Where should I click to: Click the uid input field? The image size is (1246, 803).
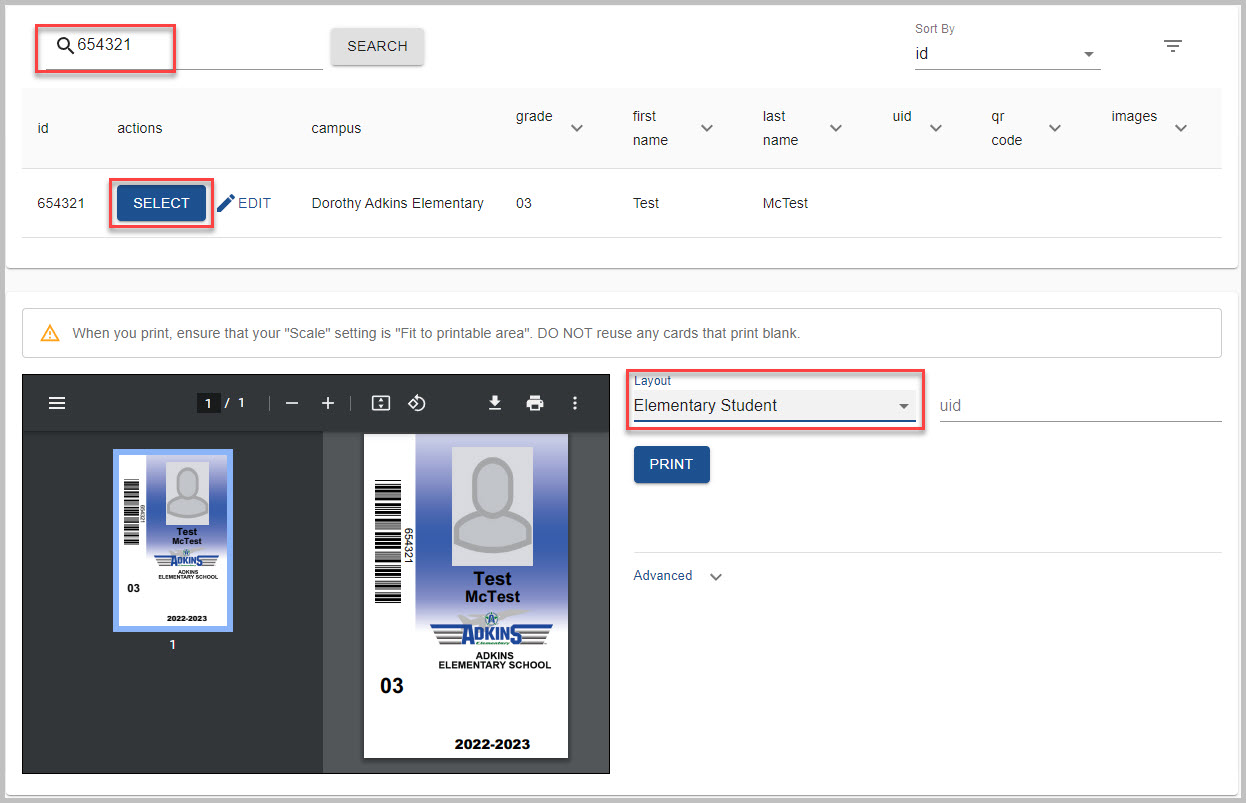tap(1079, 406)
